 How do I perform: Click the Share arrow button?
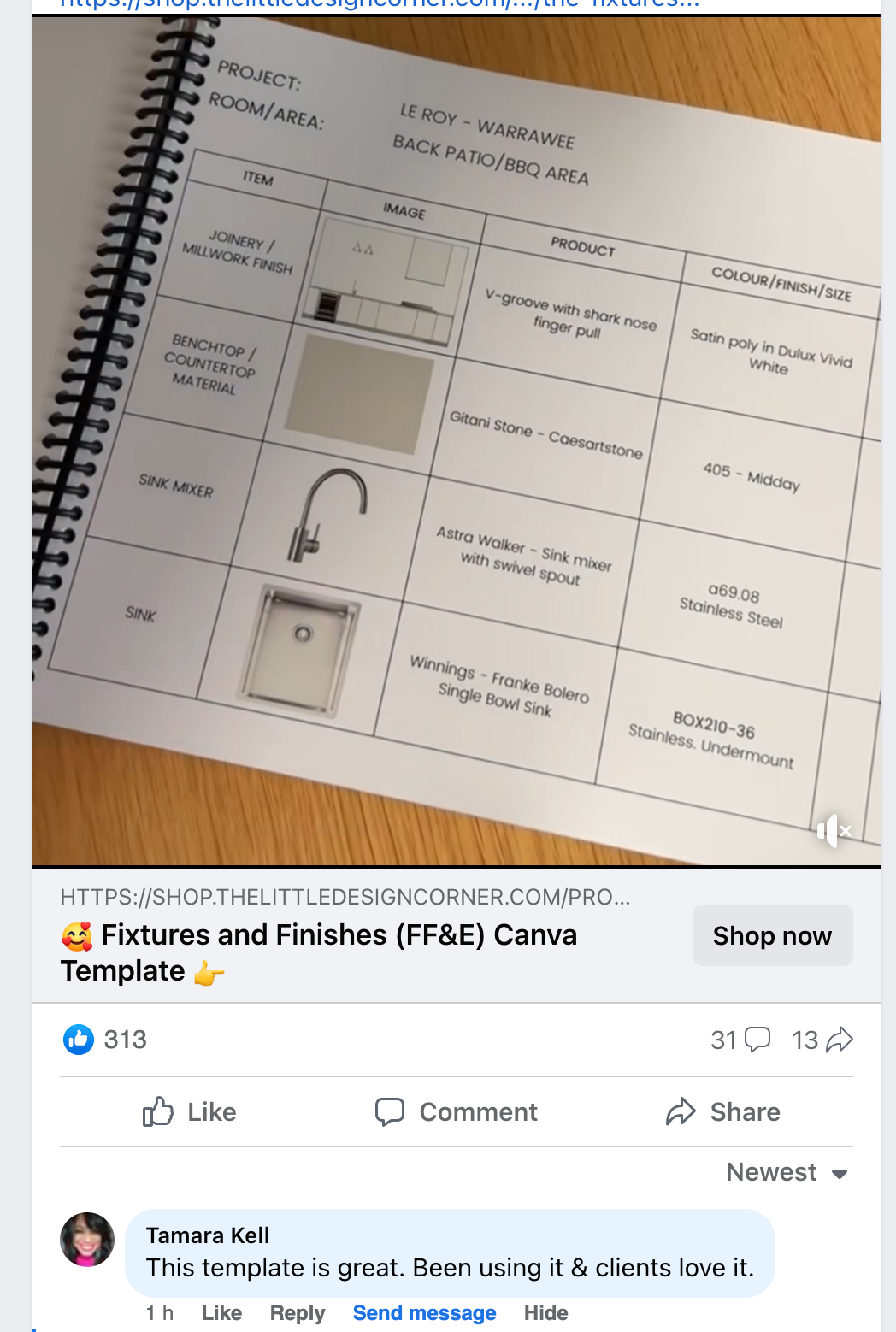[x=723, y=1111]
